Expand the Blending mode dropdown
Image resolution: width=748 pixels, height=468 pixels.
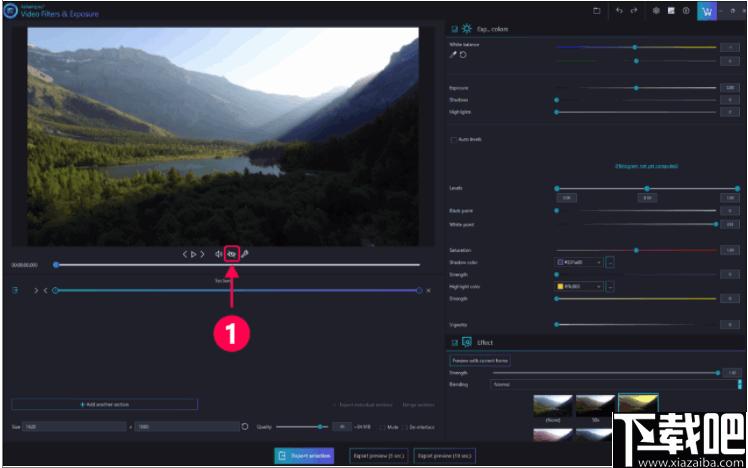(x=615, y=384)
